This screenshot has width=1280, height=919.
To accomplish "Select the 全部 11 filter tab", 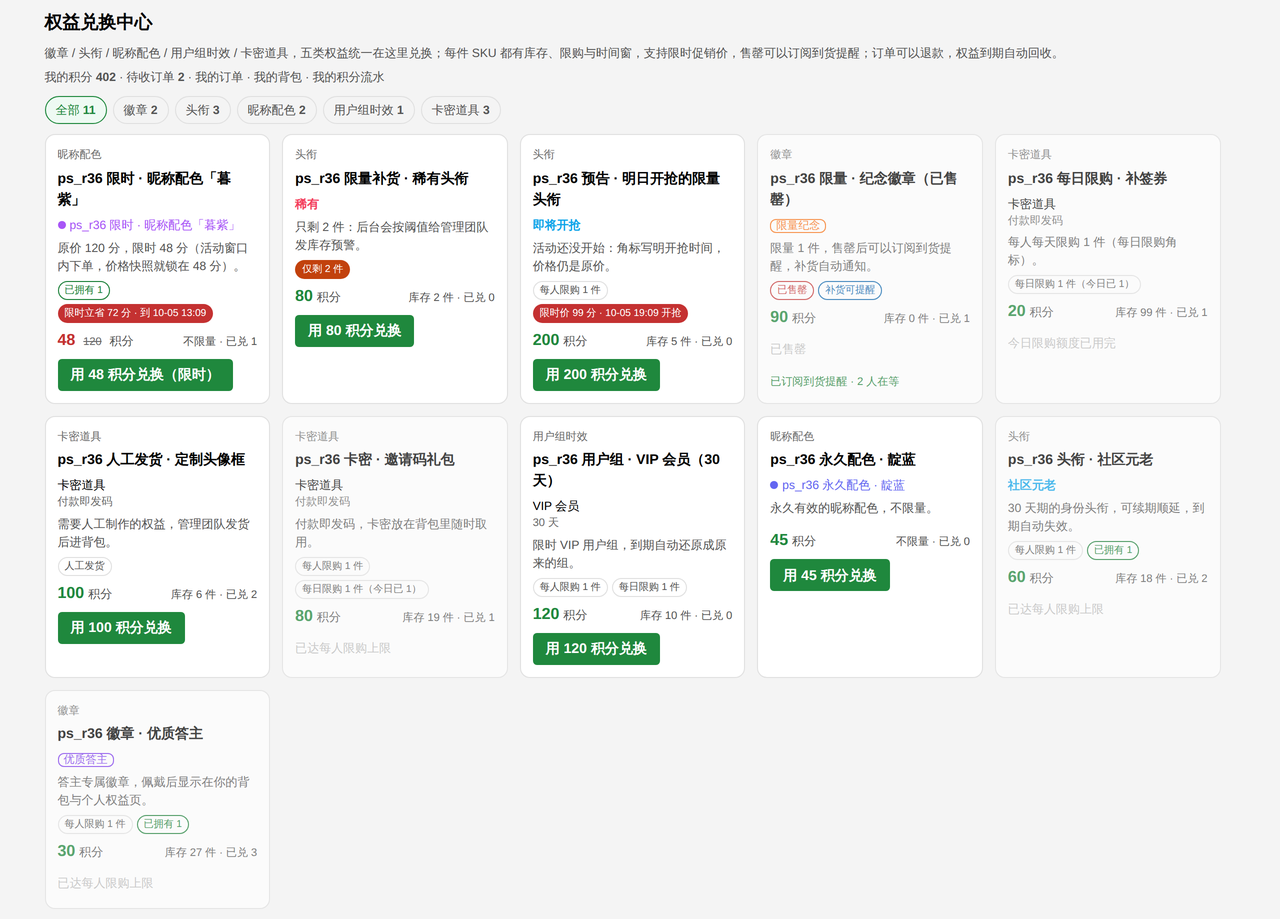I will (x=76, y=110).
